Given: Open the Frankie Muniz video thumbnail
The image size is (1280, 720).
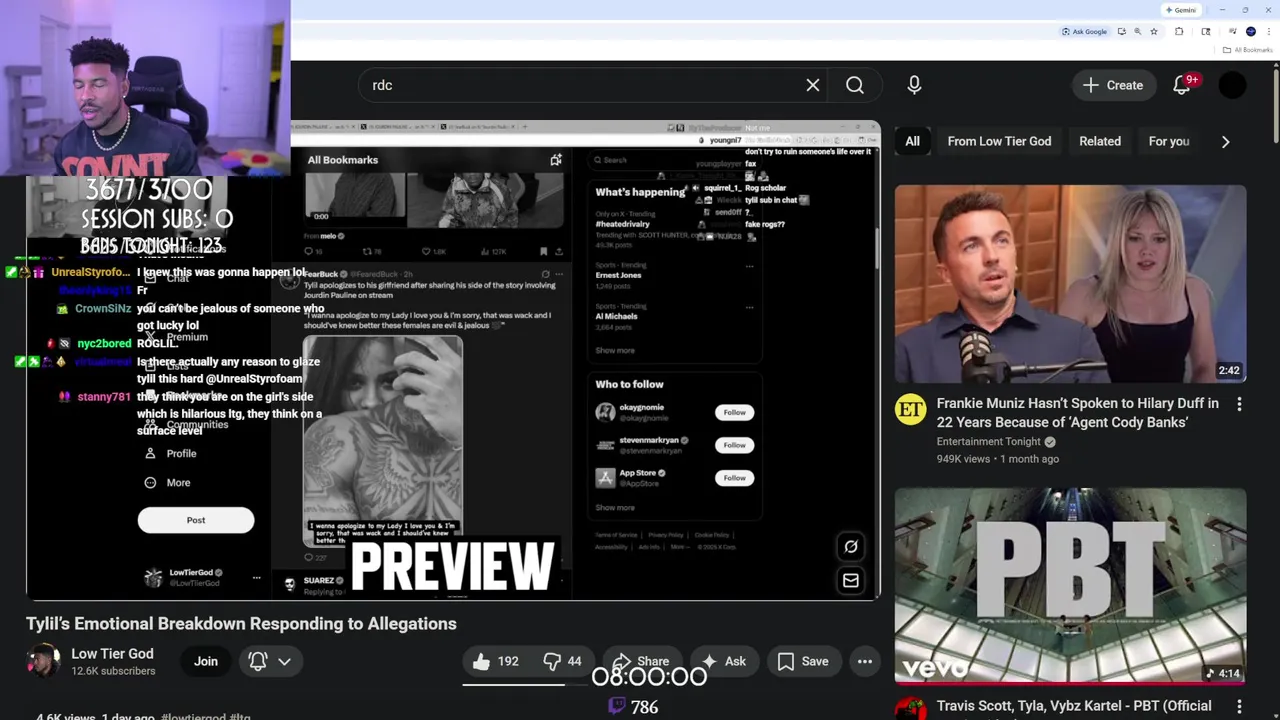Looking at the screenshot, I should 1070,284.
